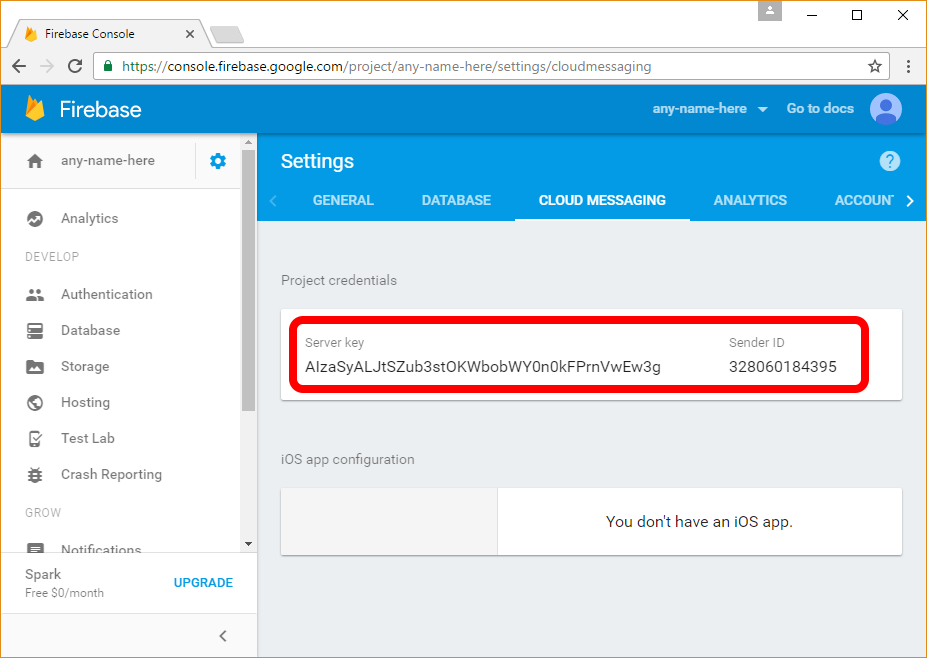Image resolution: width=927 pixels, height=658 pixels.
Task: Select the Sender ID number 328060184395
Action: 783,367
